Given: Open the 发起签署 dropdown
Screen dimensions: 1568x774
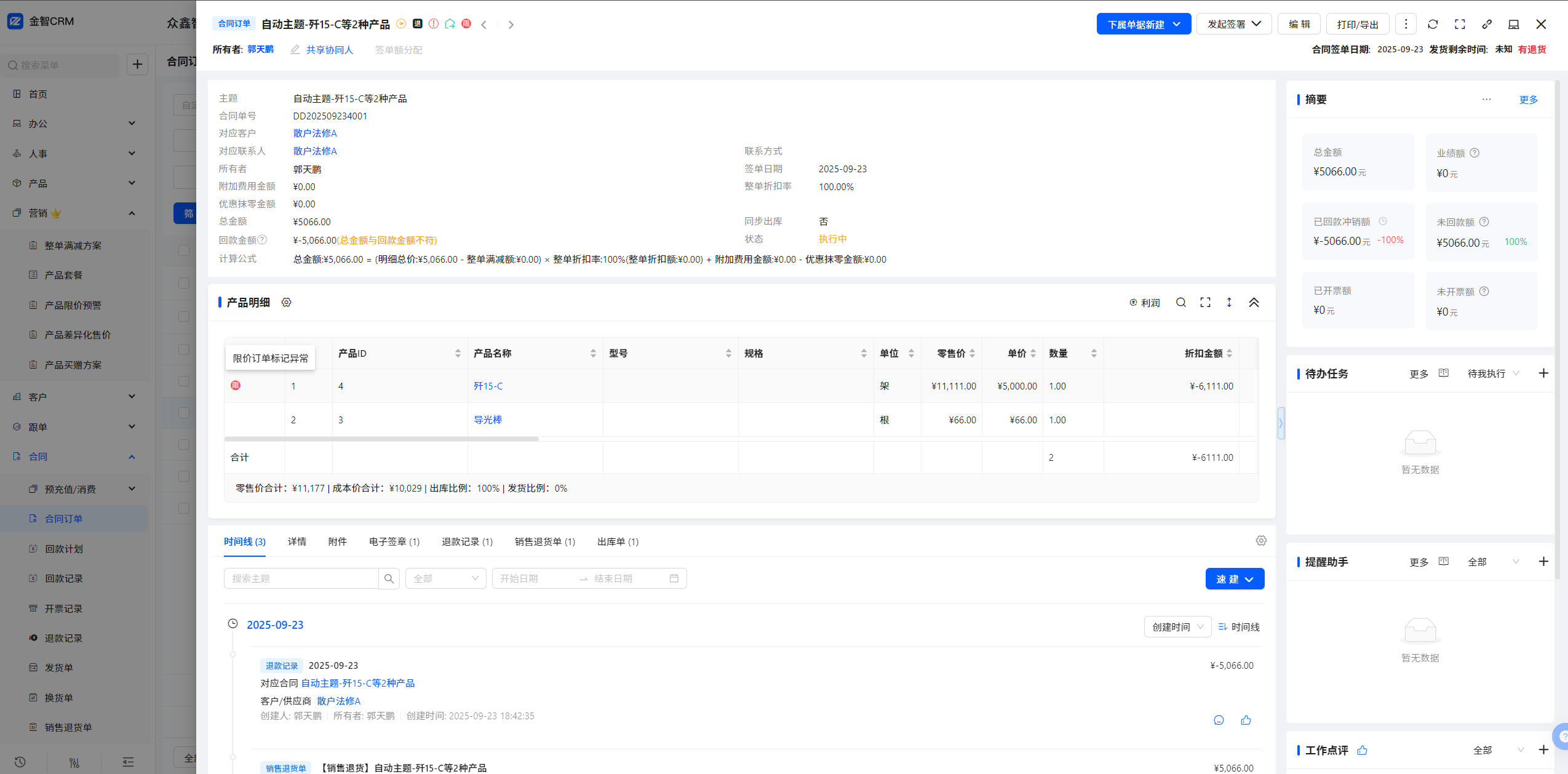Looking at the screenshot, I should point(1233,24).
